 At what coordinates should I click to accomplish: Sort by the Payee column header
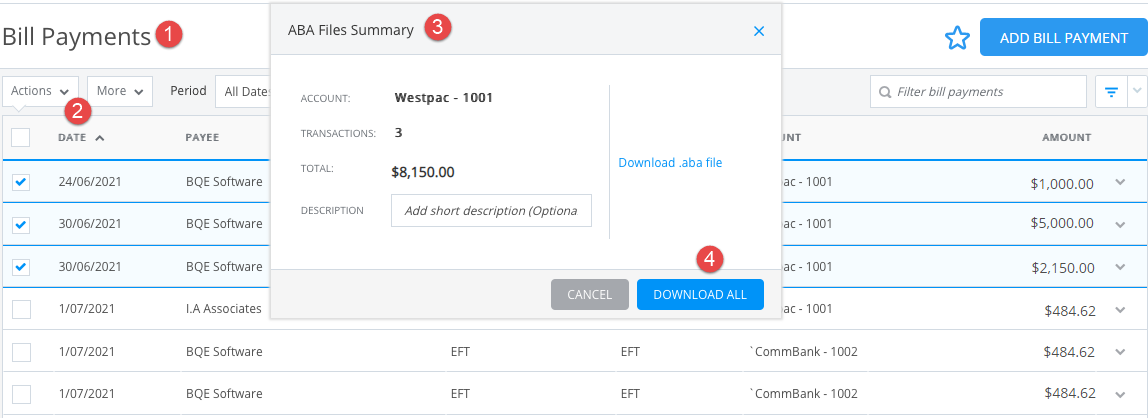[202, 137]
